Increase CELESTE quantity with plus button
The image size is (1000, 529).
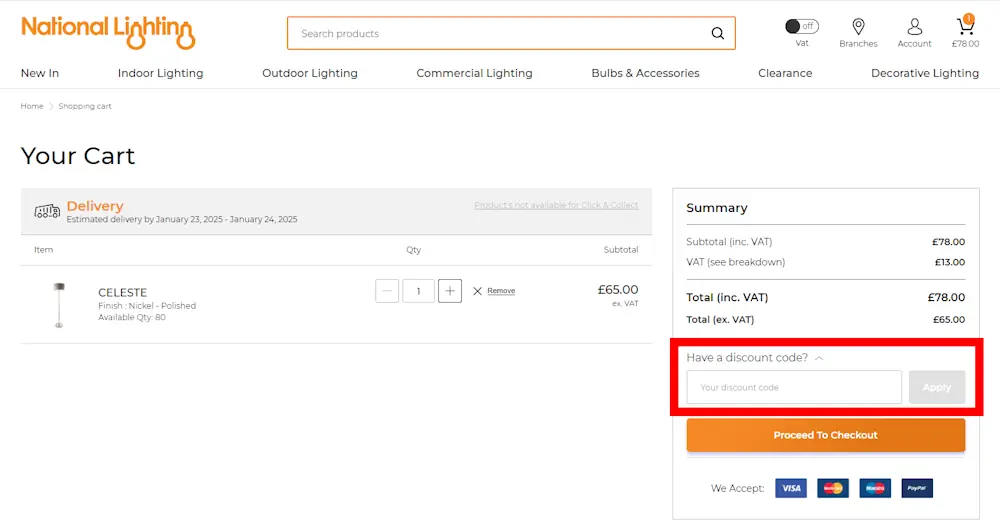pos(450,291)
